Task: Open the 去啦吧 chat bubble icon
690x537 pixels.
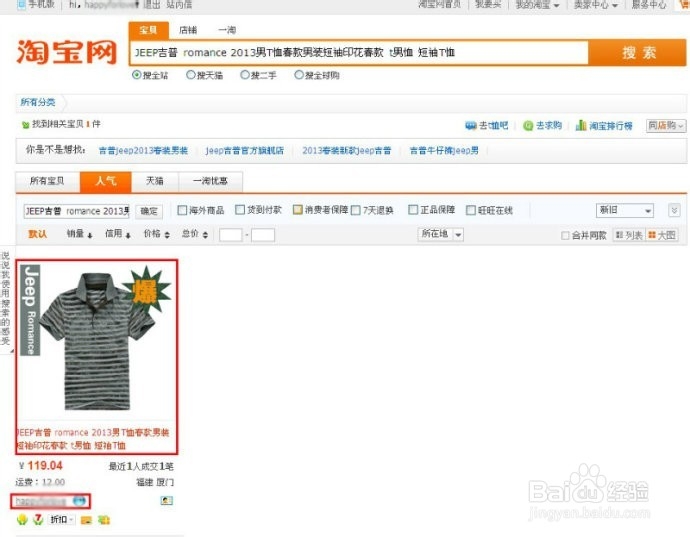Action: [471, 126]
